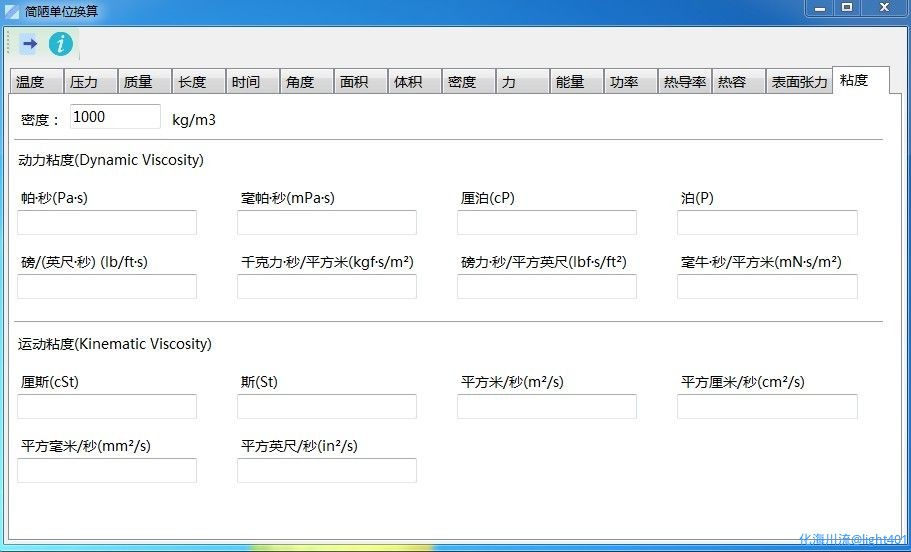The height and width of the screenshot is (552, 911).
Task: Maximize the 简陋单位换算 window
Action: click(x=847, y=8)
